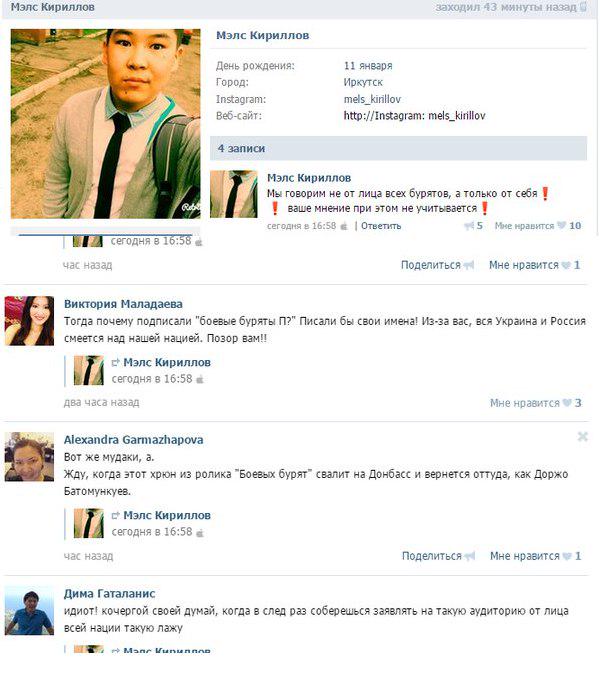Click Ответить to reply to Мэлс's post

[x=381, y=226]
